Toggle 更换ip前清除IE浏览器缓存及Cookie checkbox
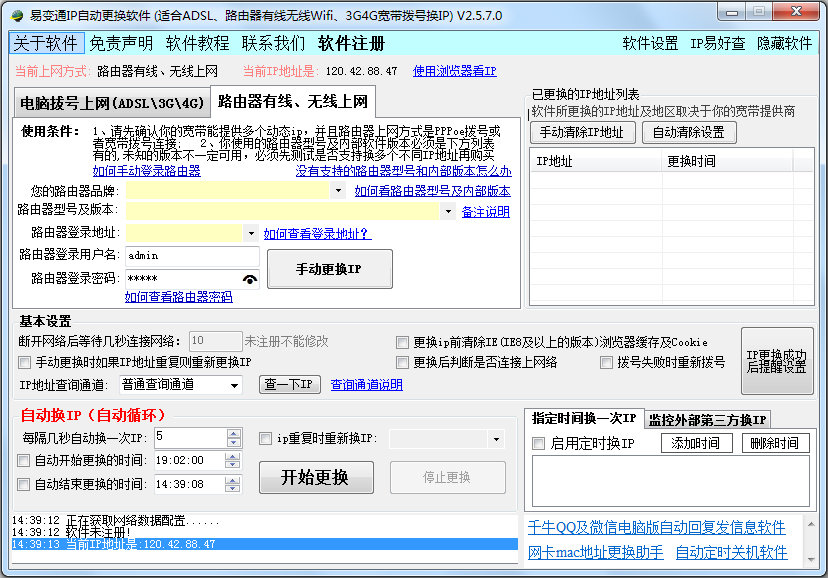The height and width of the screenshot is (578, 828). click(402, 343)
